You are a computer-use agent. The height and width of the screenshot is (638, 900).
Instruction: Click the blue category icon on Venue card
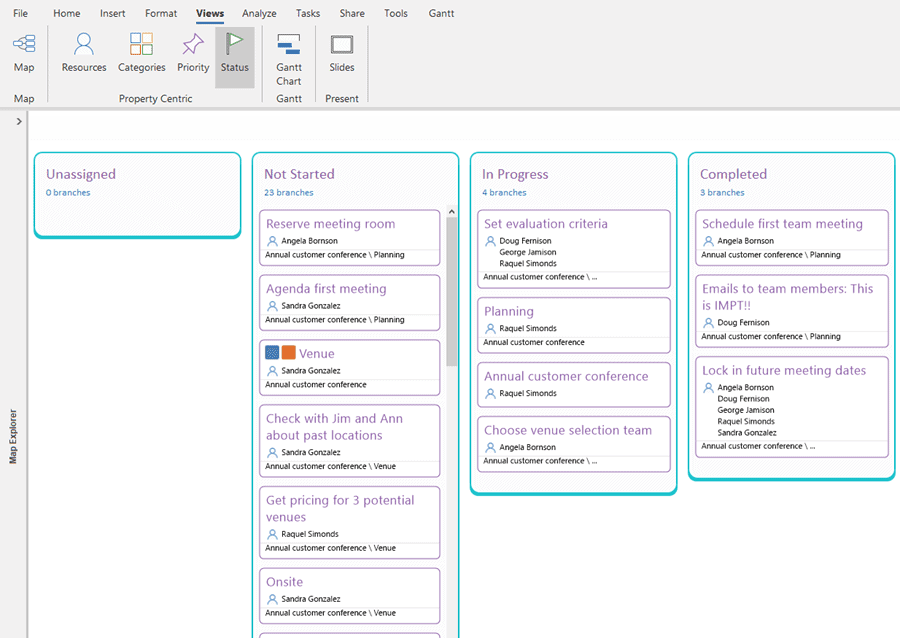pos(272,353)
